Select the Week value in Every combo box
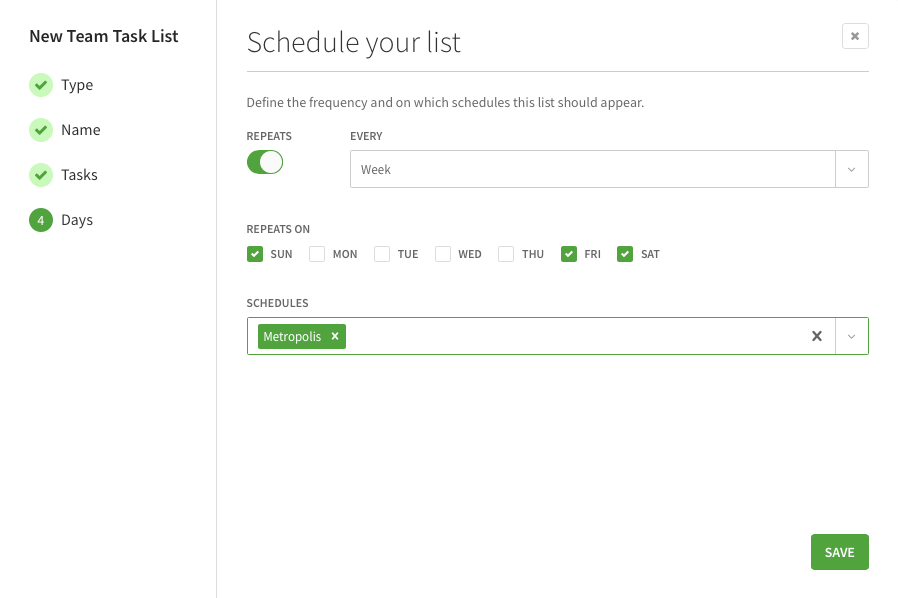This screenshot has width=898, height=598. tap(590, 169)
